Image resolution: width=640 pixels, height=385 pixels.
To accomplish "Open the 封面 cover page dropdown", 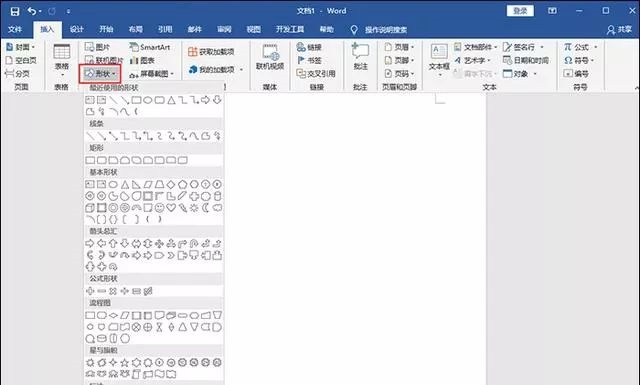I will [x=20, y=47].
